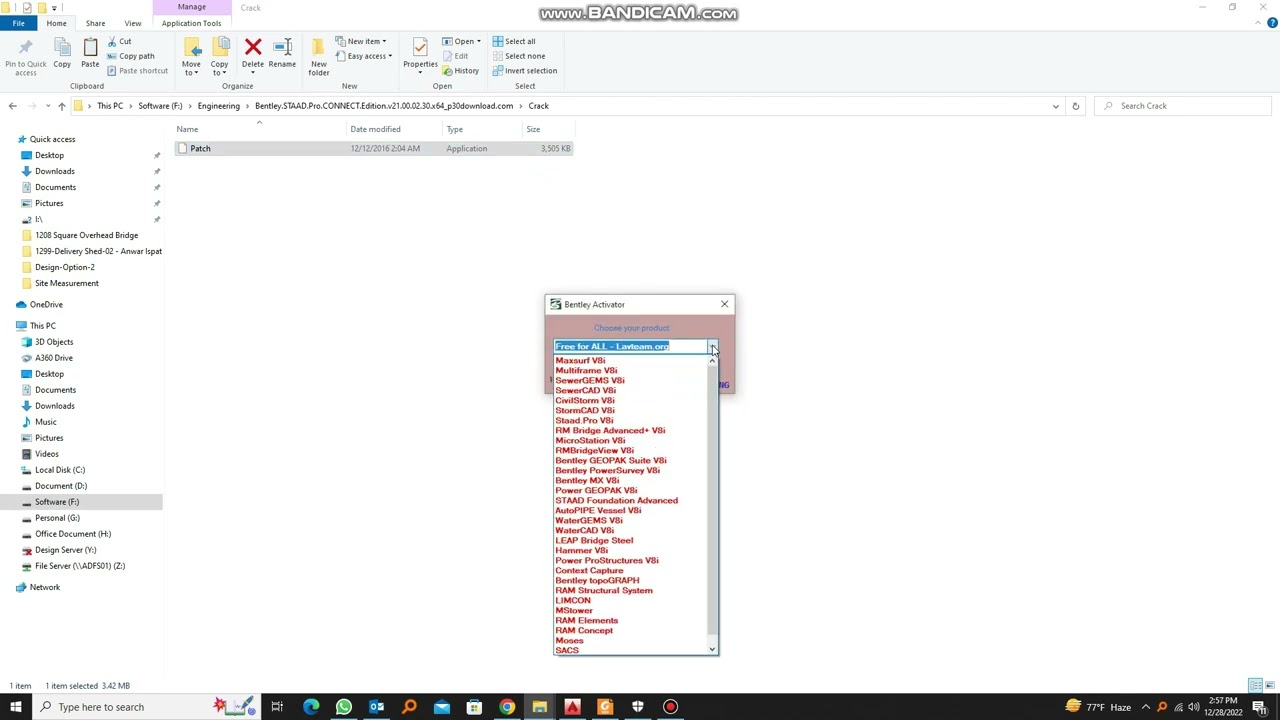Click the Pin to Quick access icon
Viewport: 1280px width, 720px height.
[x=25, y=47]
